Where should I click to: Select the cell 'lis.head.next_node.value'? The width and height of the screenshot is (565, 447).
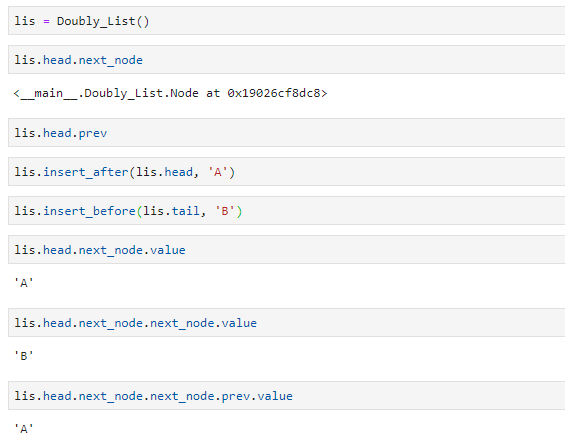(286, 250)
